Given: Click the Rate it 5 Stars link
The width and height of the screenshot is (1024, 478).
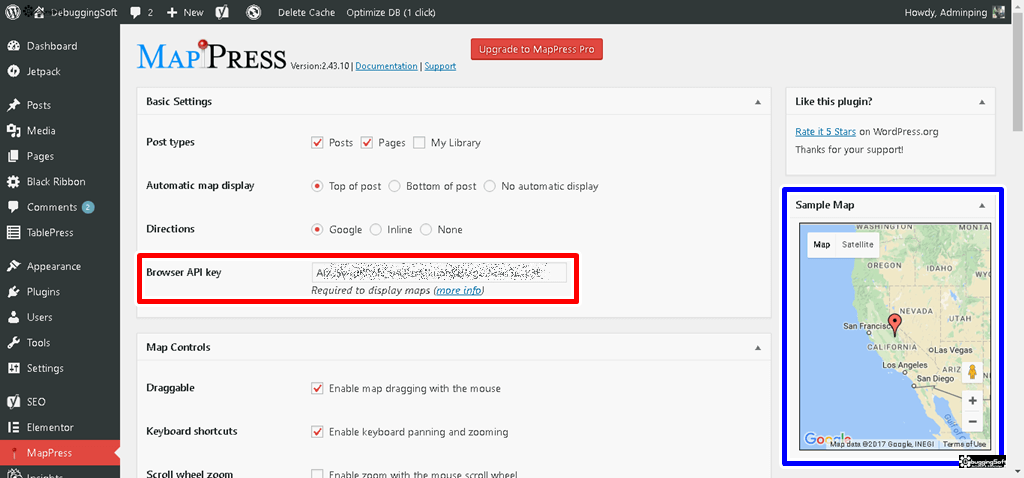Looking at the screenshot, I should click(825, 132).
